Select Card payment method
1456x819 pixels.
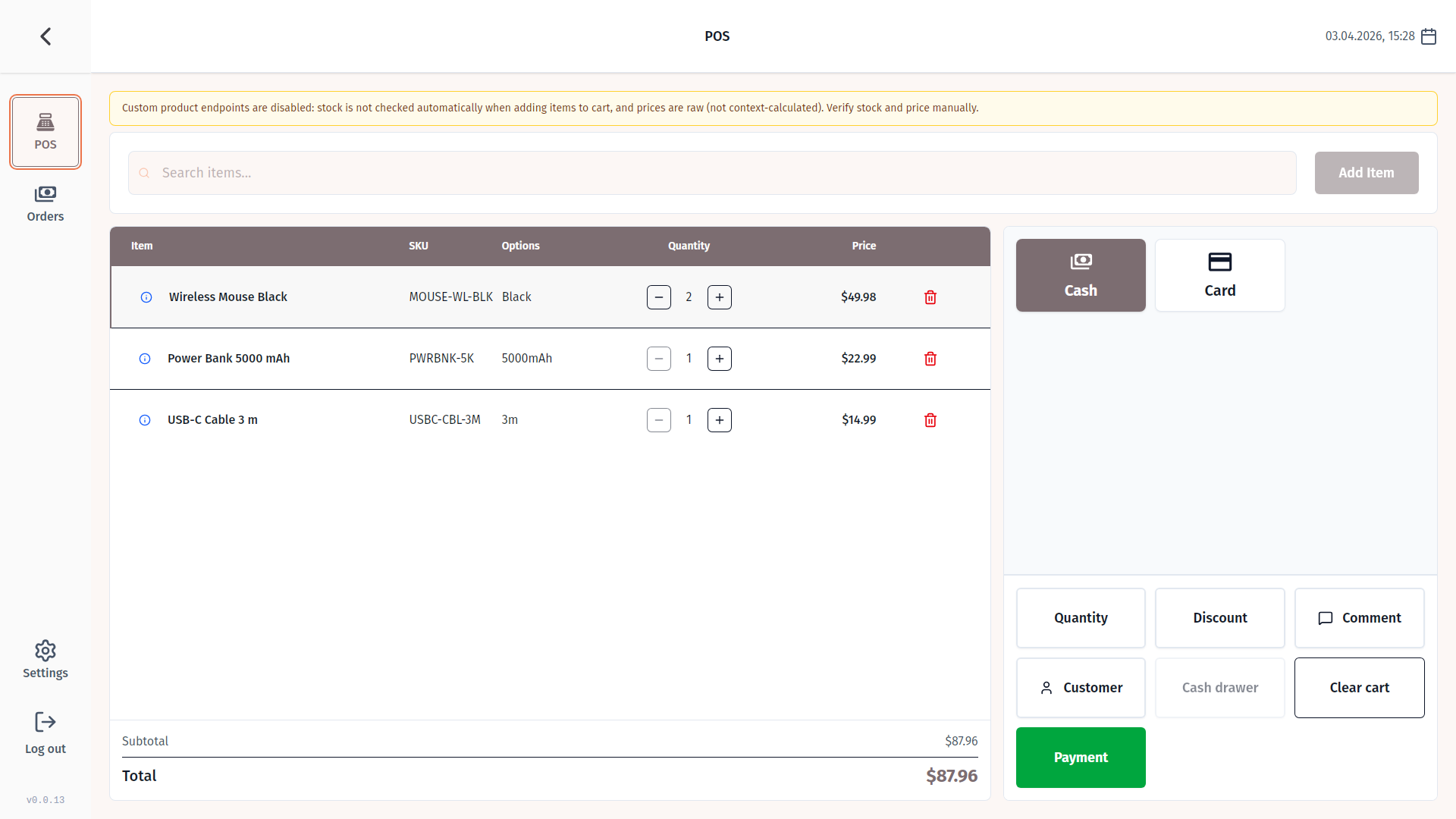coord(1220,275)
